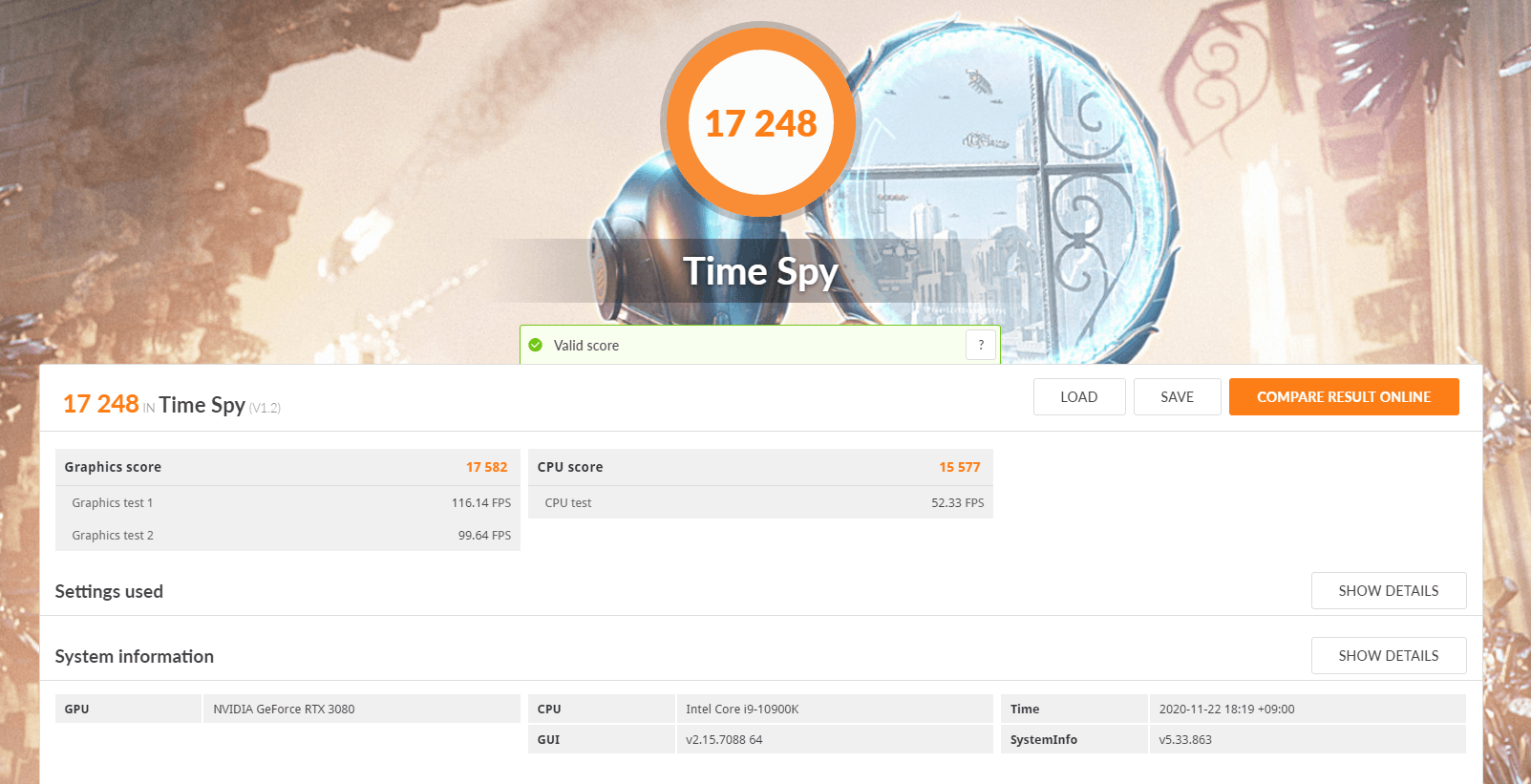1531x784 pixels.
Task: Click the CPU test row label
Action: click(x=568, y=503)
